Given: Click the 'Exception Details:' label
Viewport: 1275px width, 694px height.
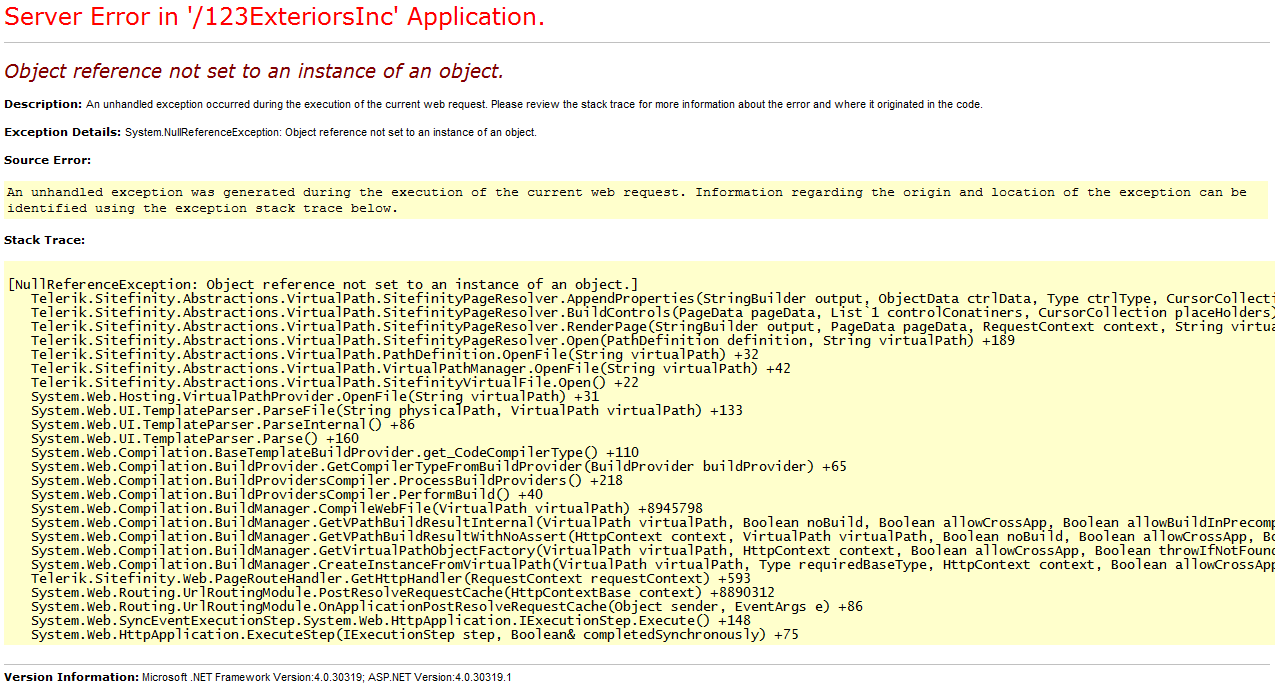Looking at the screenshot, I should 62,132.
